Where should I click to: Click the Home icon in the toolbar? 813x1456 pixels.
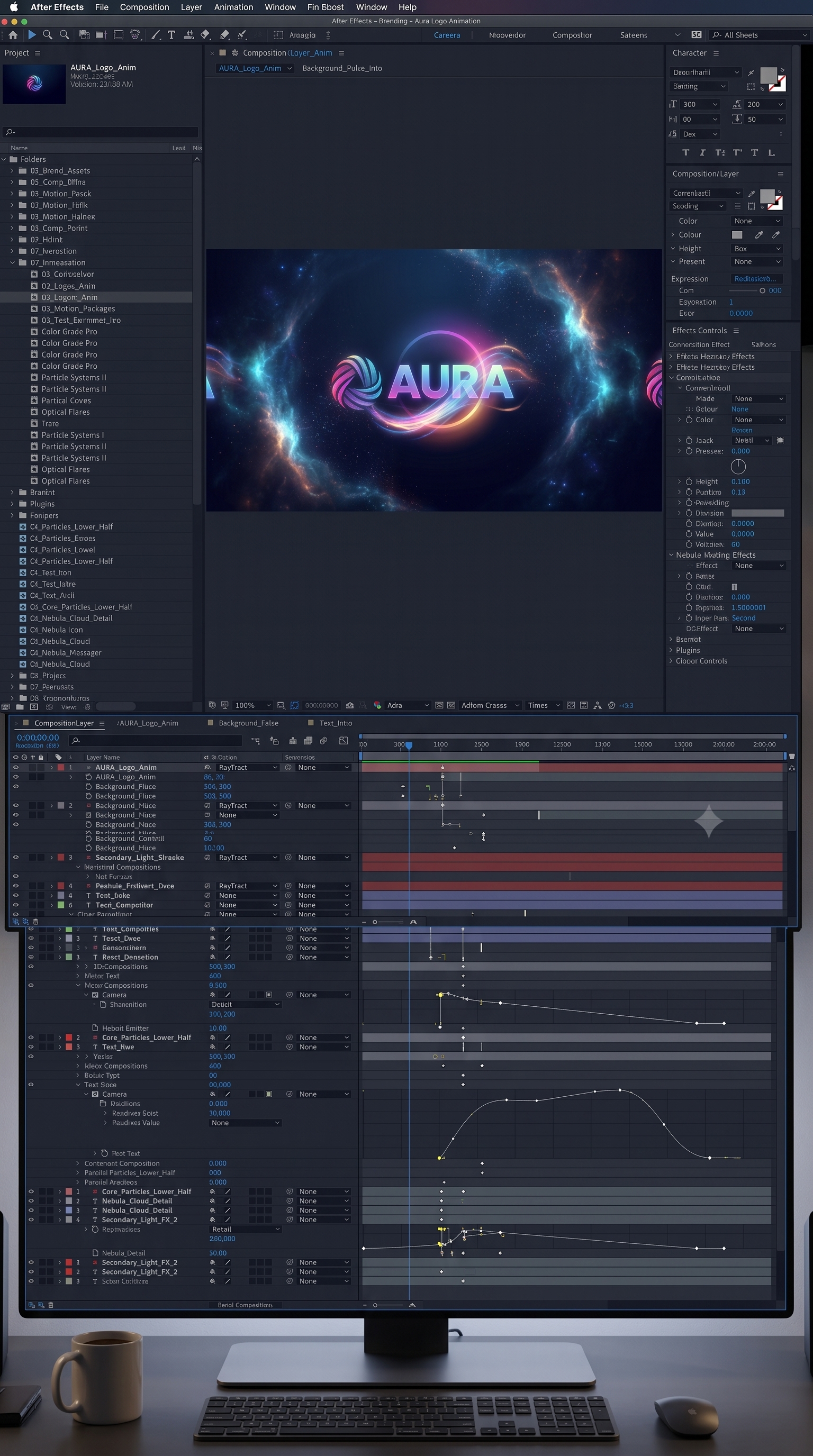[x=13, y=35]
